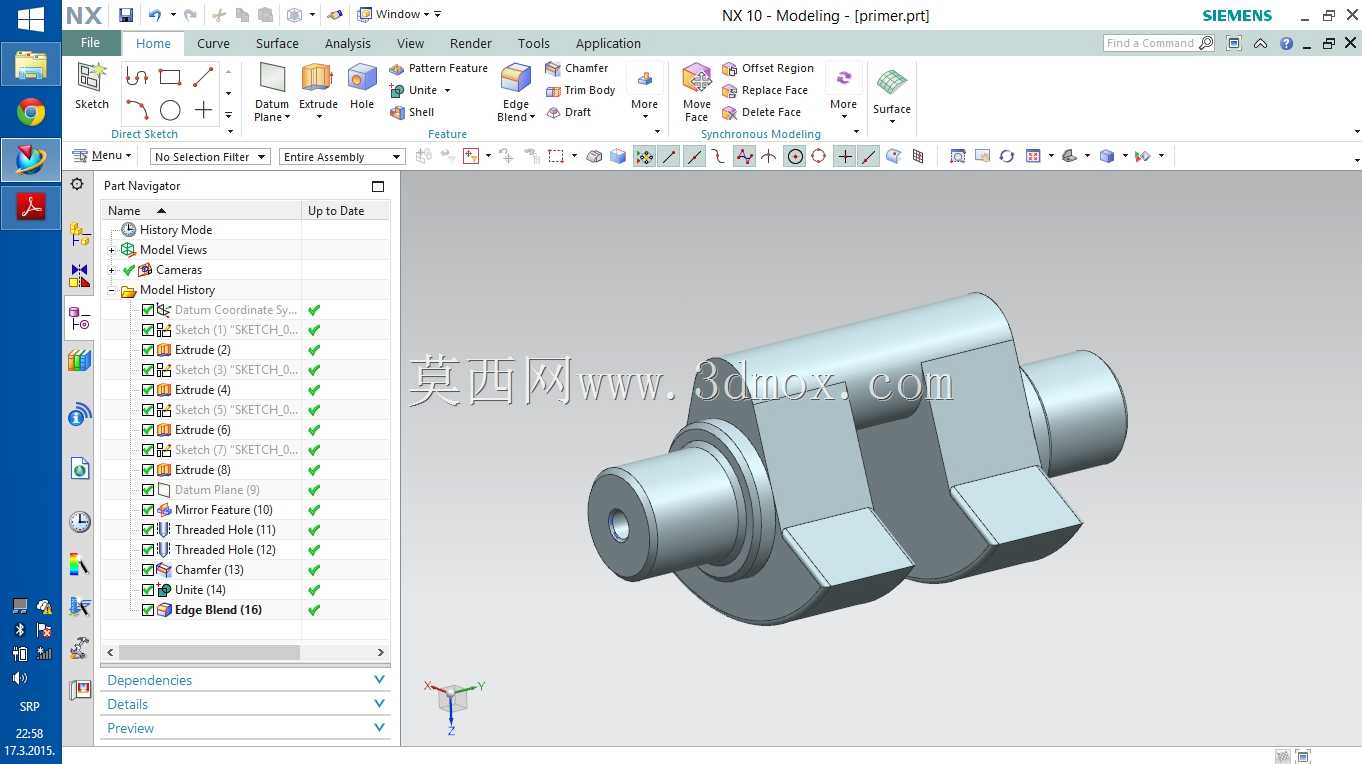Start a new Sketch
The image size is (1362, 764).
pos(92,86)
